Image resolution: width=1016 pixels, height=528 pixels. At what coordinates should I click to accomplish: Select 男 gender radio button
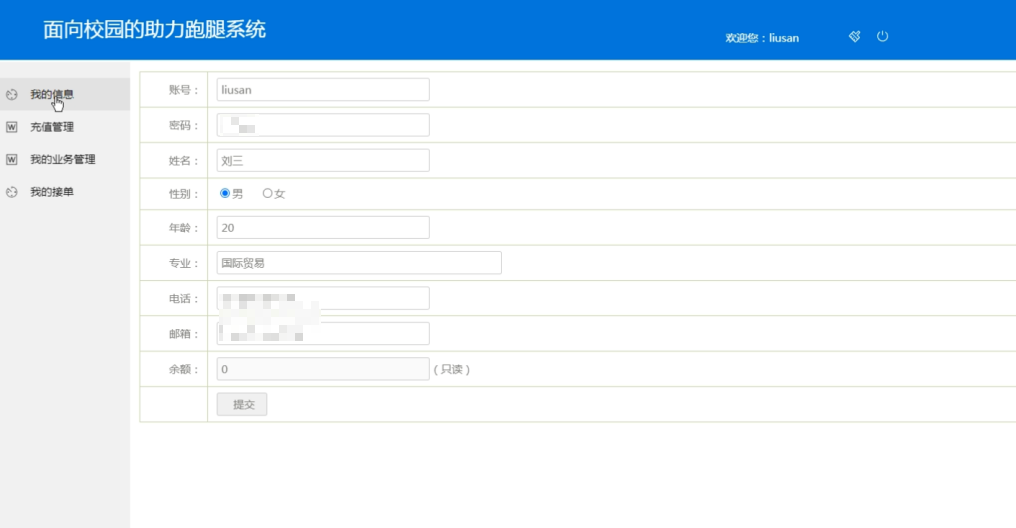[x=225, y=193]
